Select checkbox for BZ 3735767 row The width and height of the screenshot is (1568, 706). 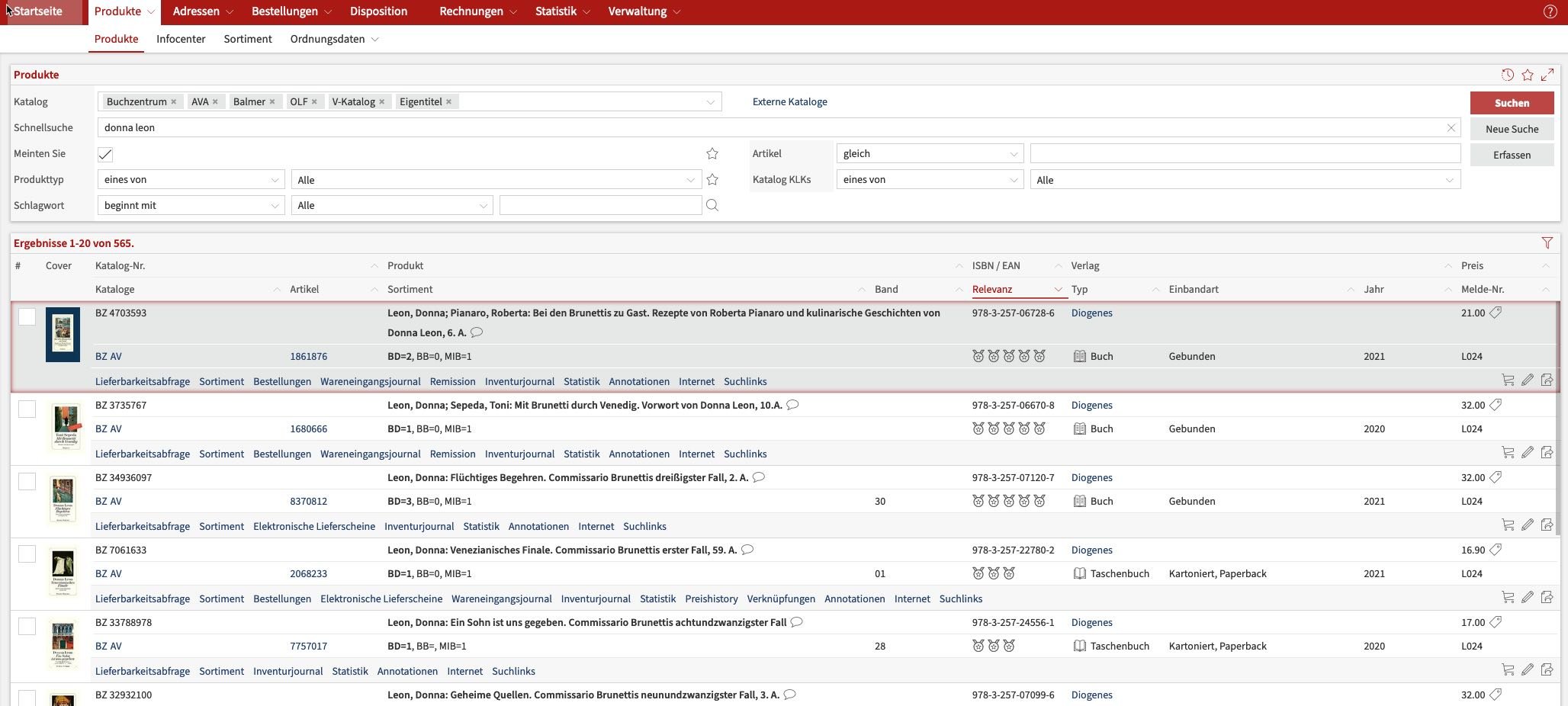27,409
